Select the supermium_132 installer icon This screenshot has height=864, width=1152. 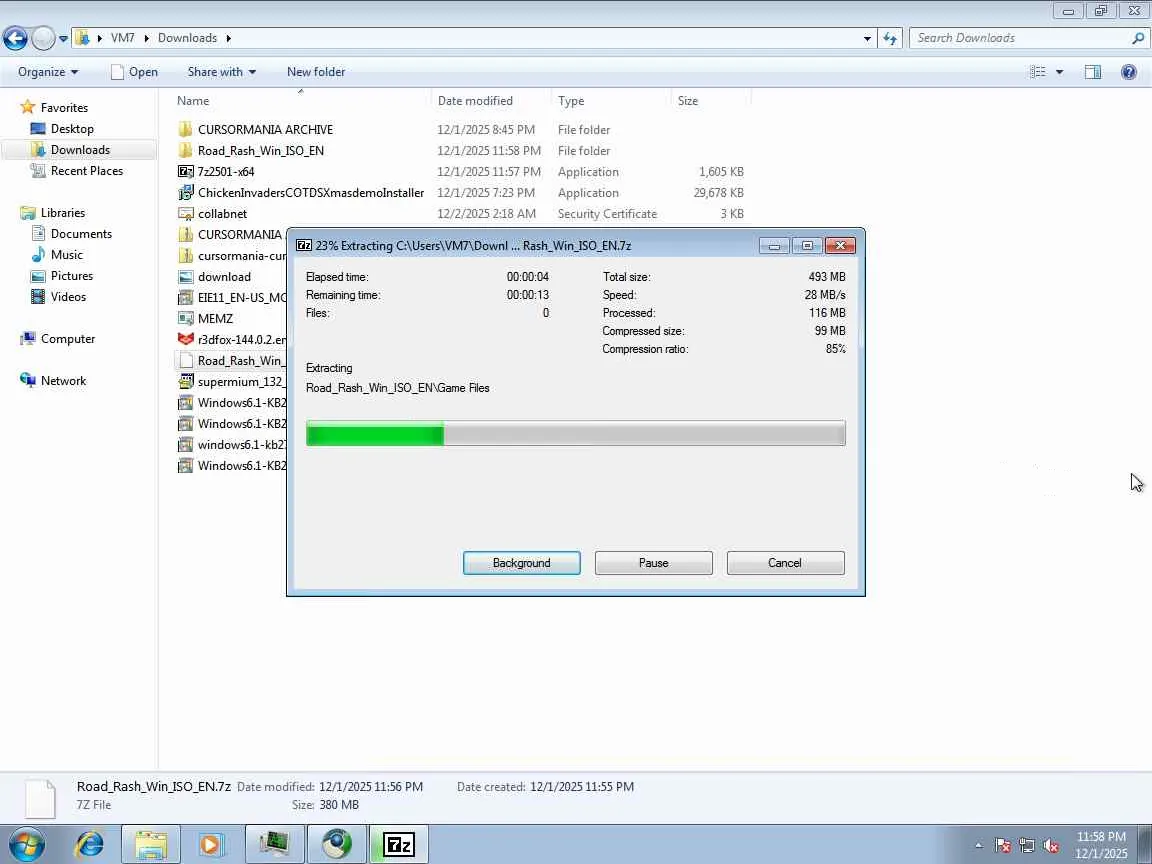point(186,381)
